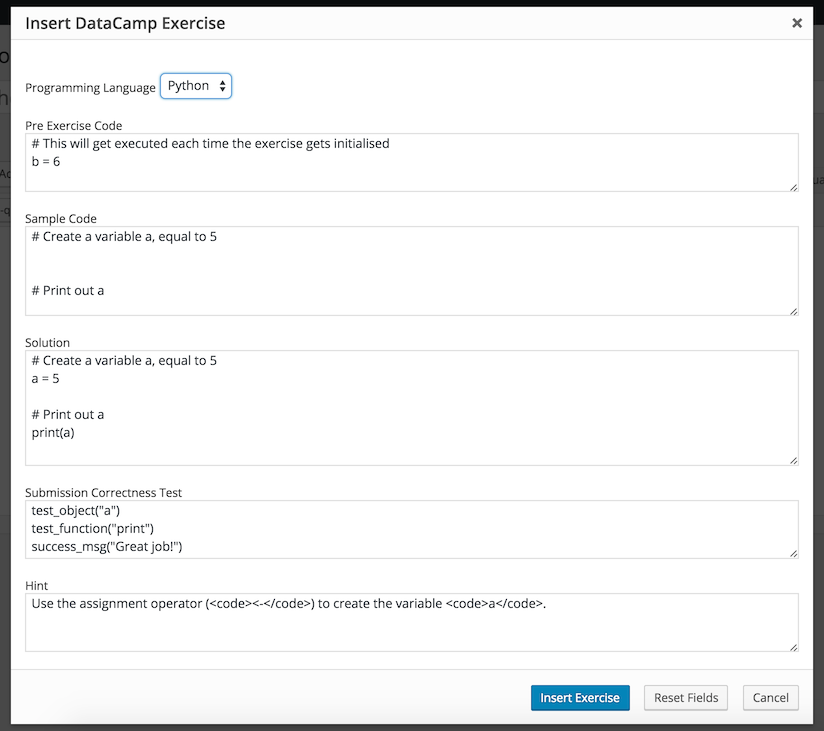
Task: Focus the Submission Correctness Test field
Action: pos(411,529)
